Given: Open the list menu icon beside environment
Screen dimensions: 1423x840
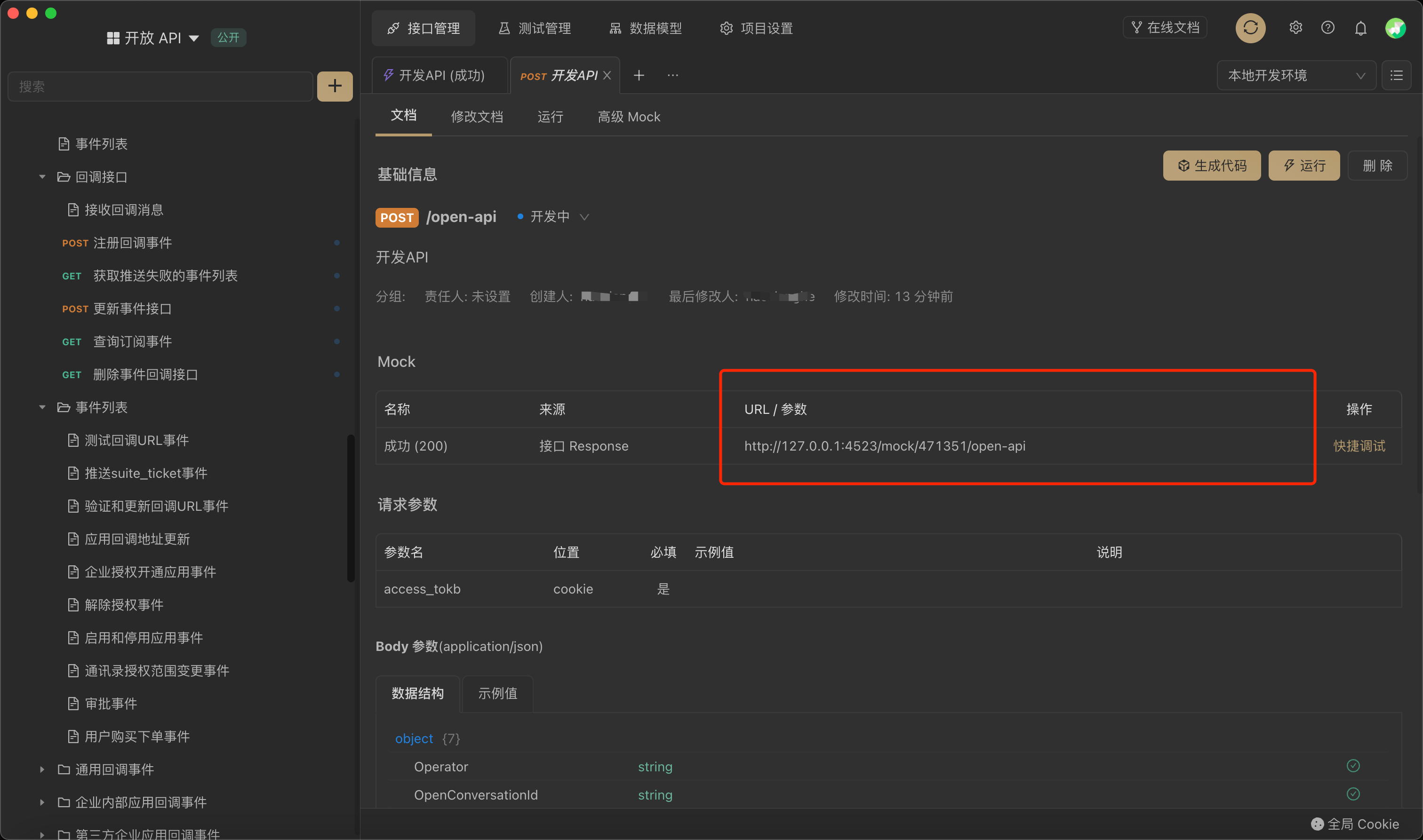Looking at the screenshot, I should 1396,75.
